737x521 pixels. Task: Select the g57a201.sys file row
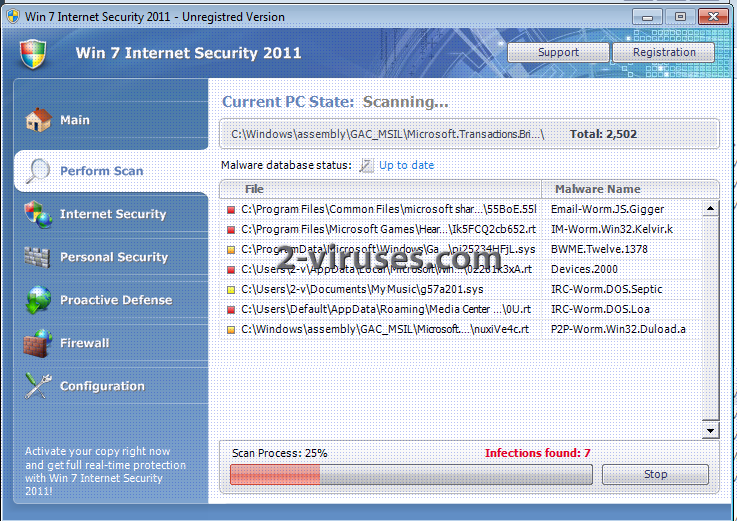362,289
